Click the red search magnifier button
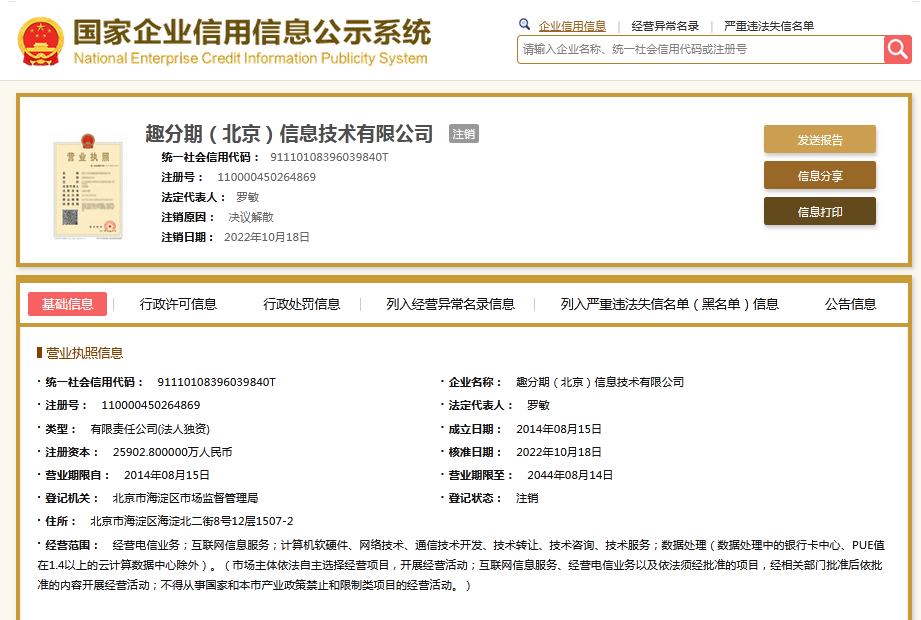This screenshot has width=921, height=620. coord(897,49)
